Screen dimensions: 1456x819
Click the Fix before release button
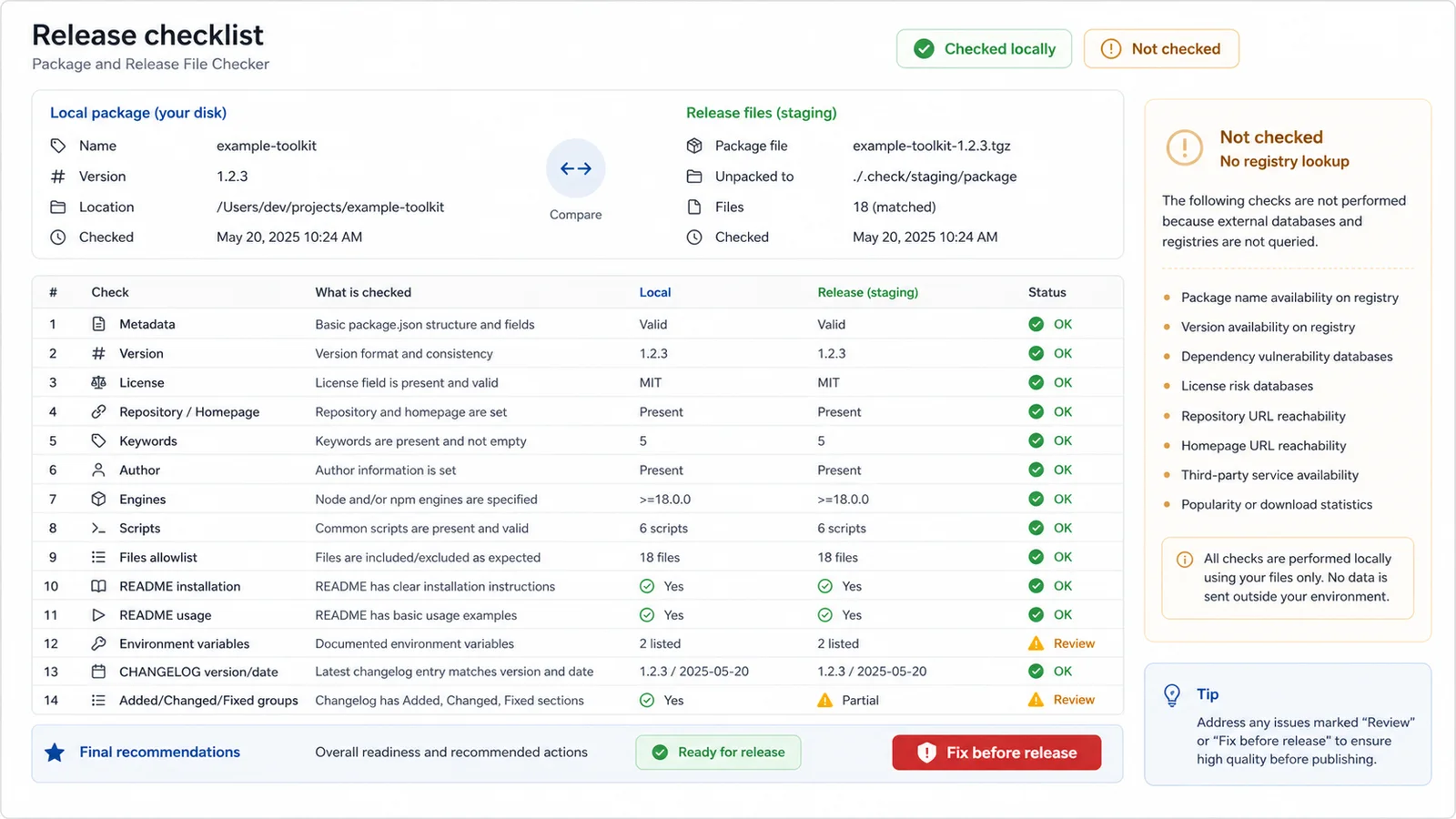point(996,753)
